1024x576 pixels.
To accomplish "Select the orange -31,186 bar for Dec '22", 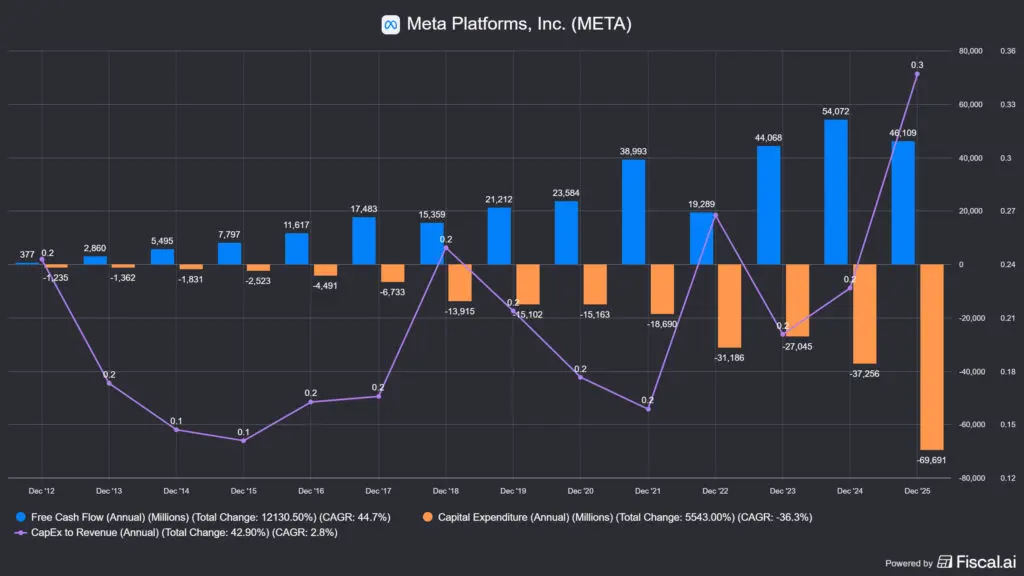I will coord(729,305).
